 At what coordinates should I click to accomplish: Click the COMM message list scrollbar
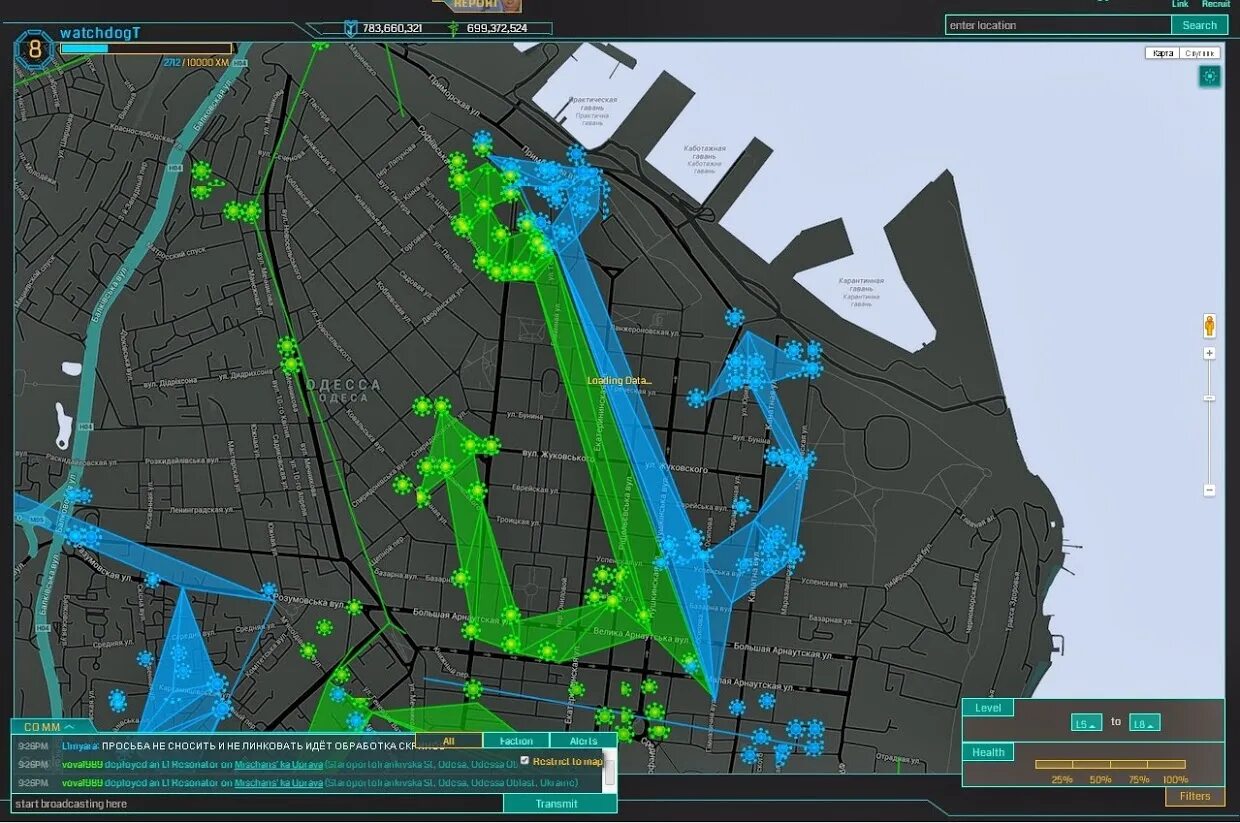[609, 769]
